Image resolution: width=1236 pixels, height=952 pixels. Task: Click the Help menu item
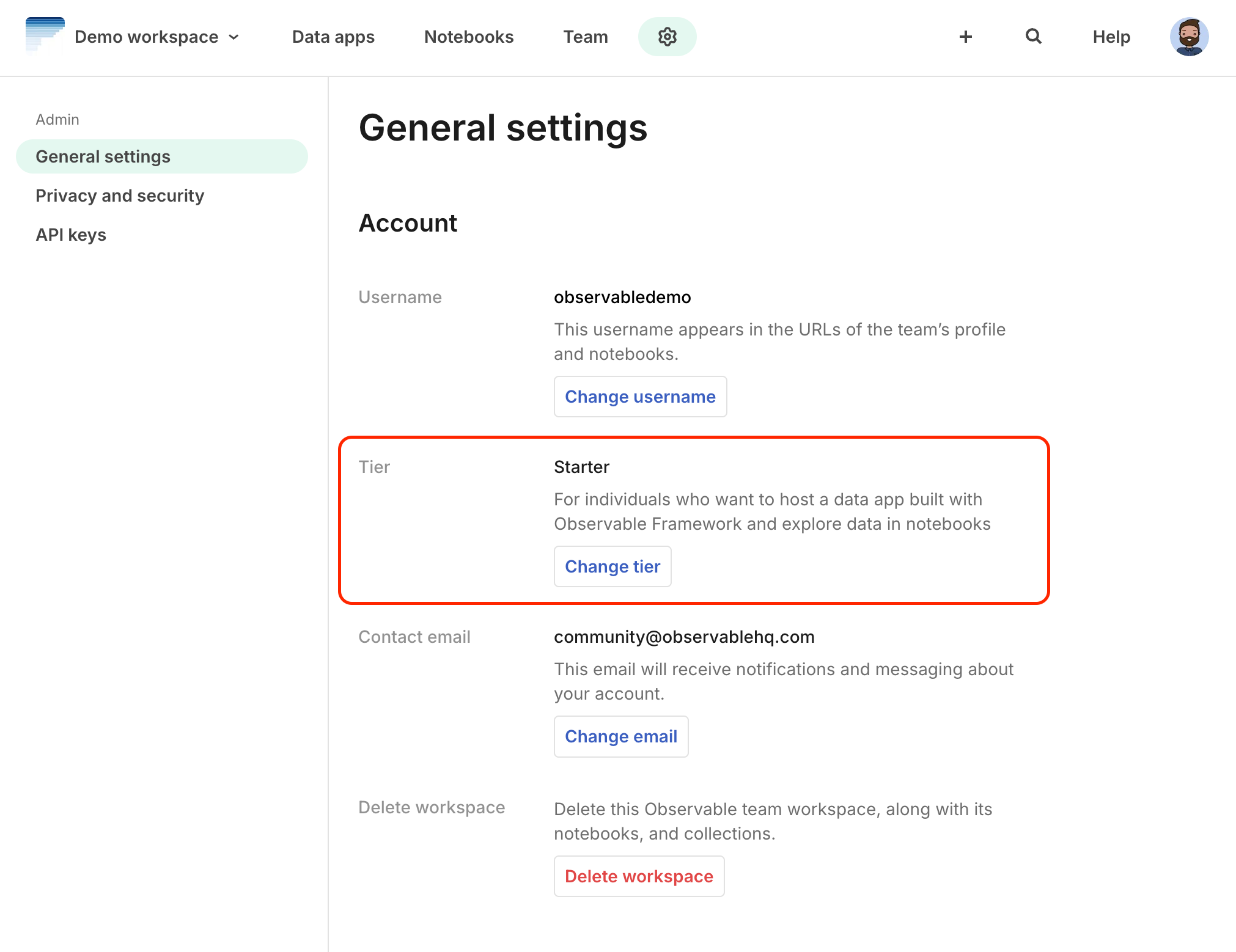(x=1110, y=37)
